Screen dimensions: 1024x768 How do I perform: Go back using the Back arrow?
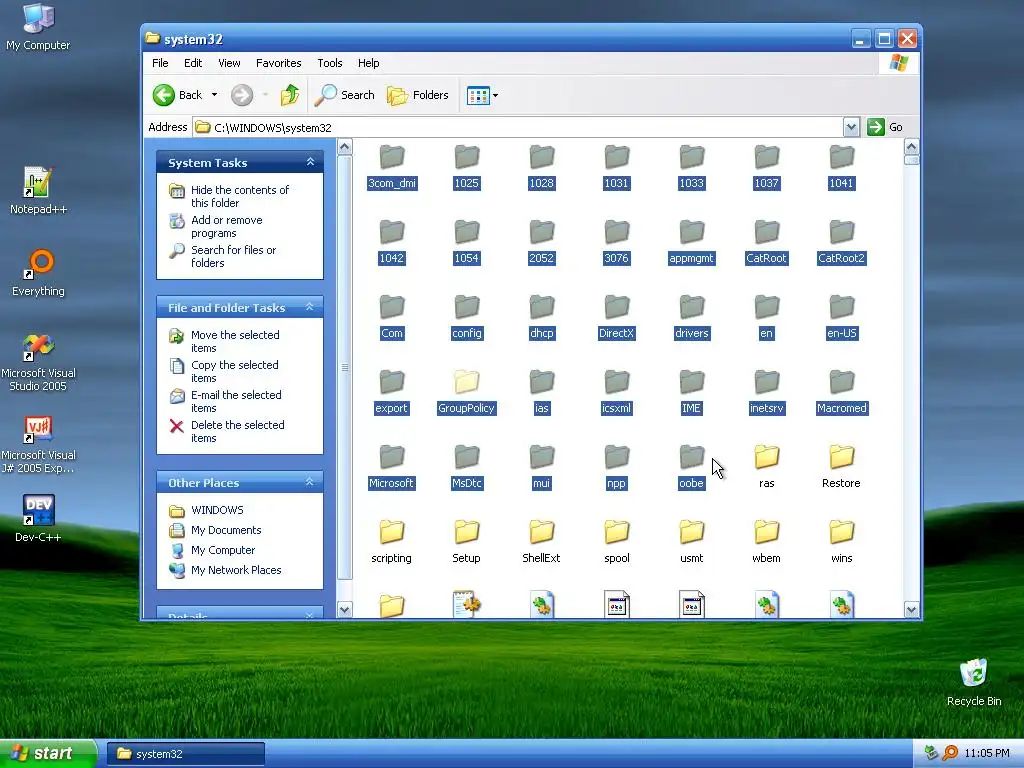[178, 95]
